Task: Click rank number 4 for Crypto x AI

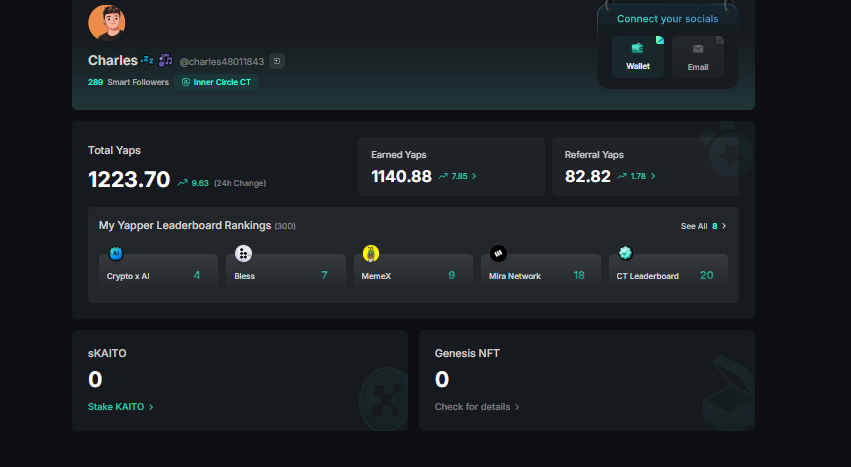Action: coord(196,275)
